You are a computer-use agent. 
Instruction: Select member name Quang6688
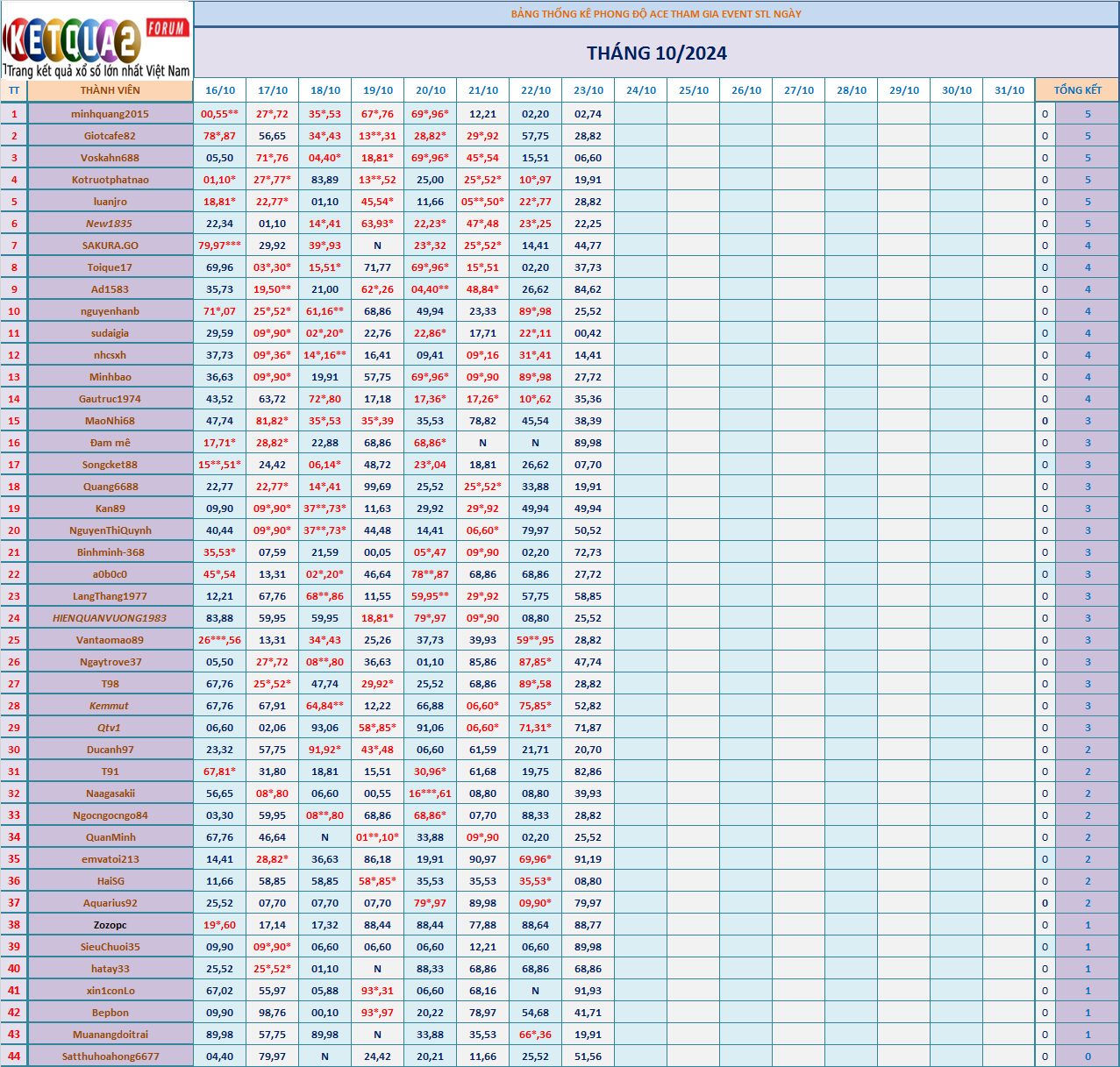click(111, 487)
